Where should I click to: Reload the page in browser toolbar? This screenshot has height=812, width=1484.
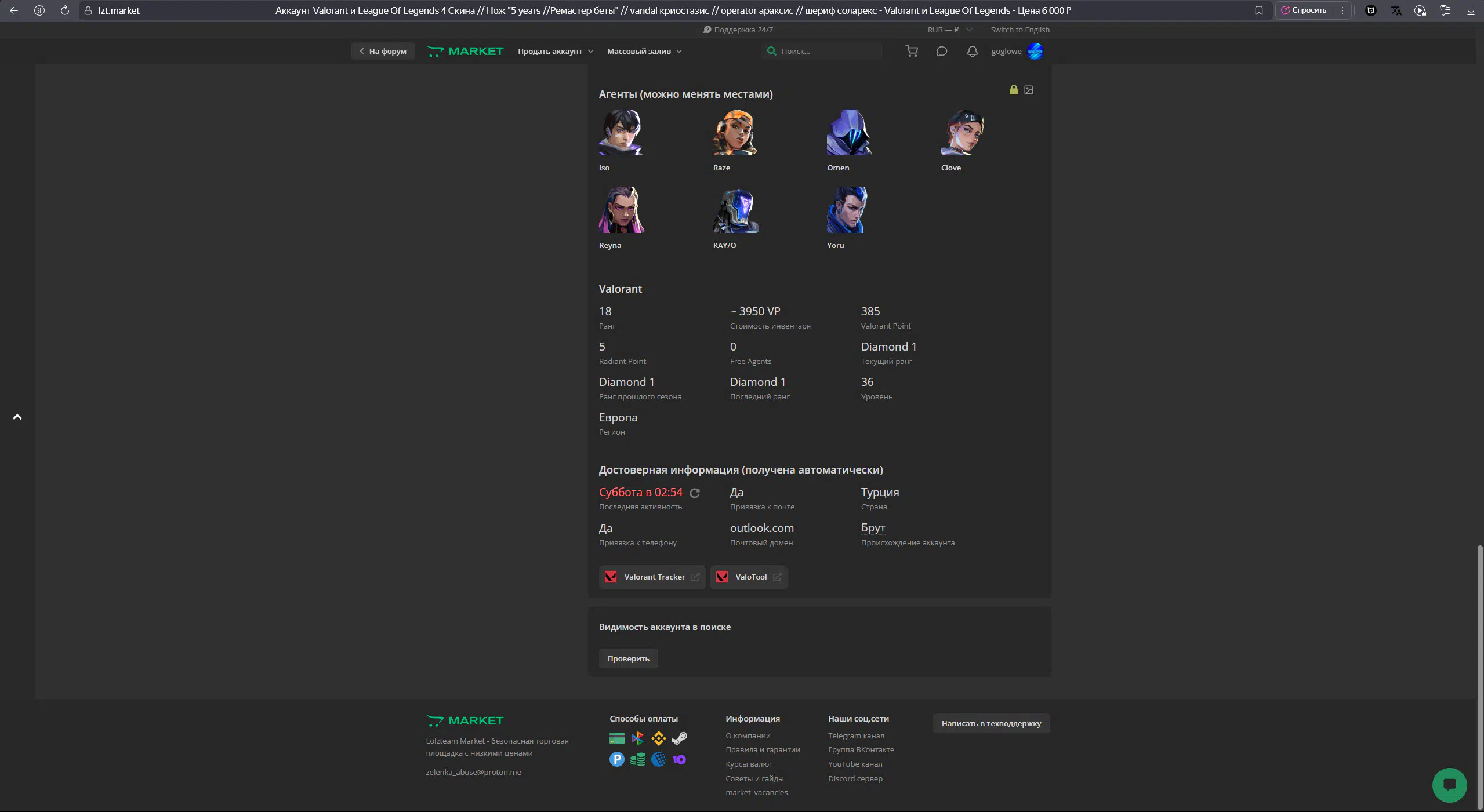pyautogui.click(x=65, y=10)
